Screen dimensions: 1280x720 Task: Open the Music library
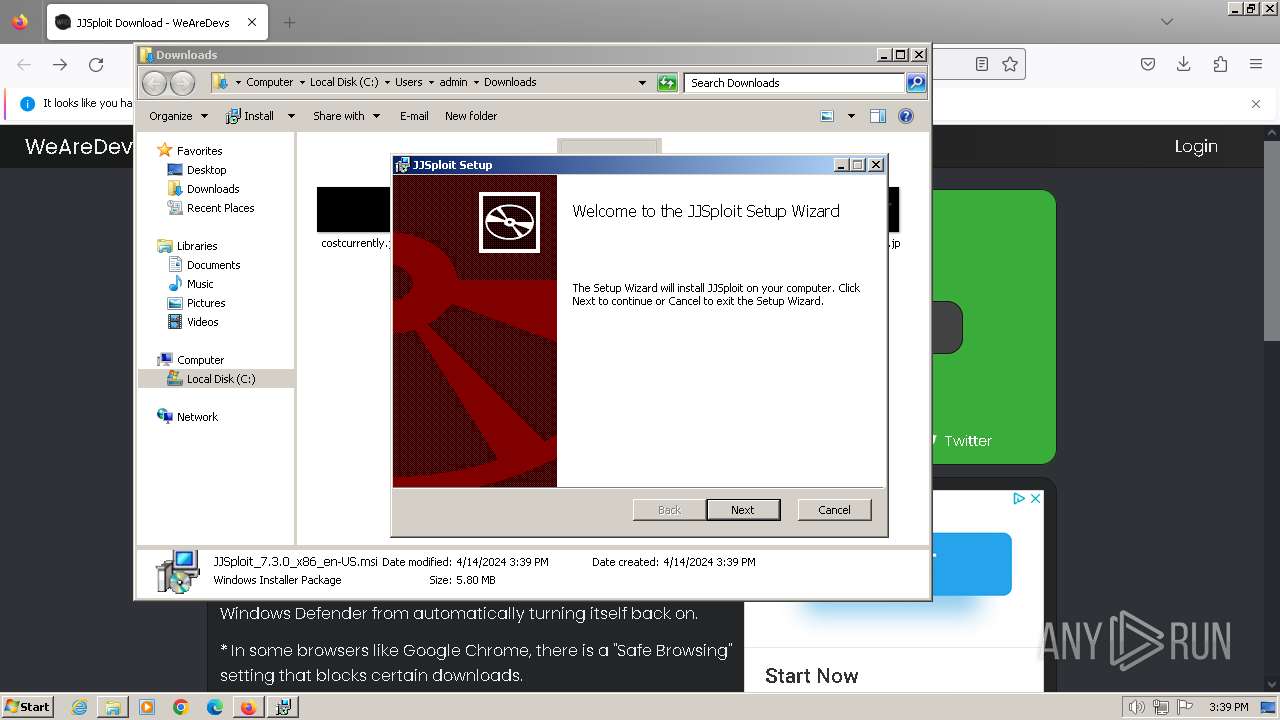click(200, 284)
